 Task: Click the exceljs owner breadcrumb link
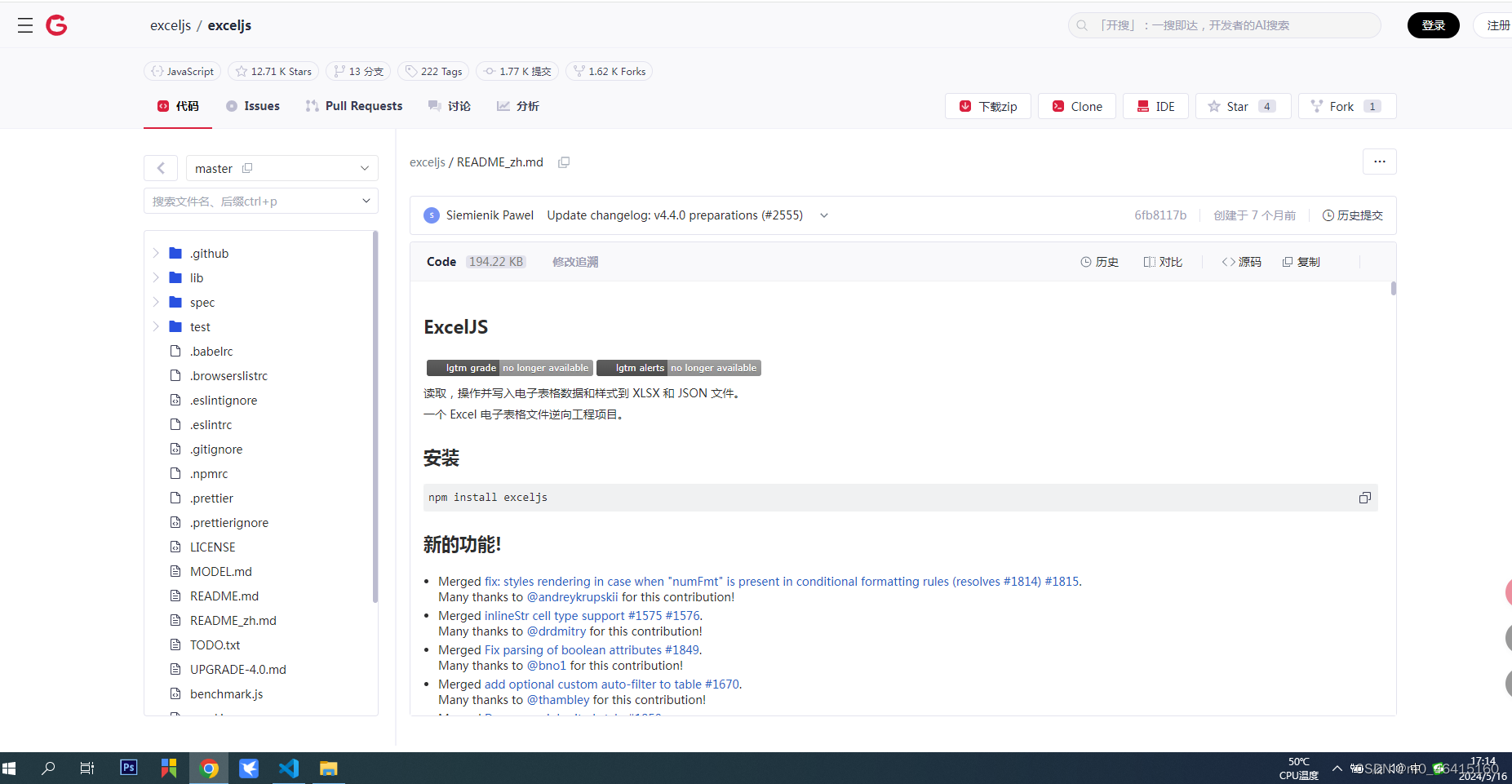point(171,25)
